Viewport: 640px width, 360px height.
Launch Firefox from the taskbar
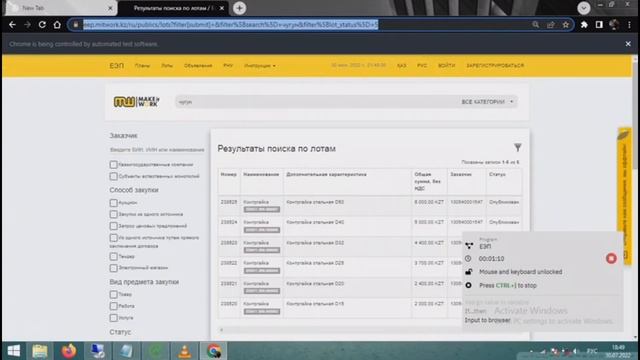[69, 351]
